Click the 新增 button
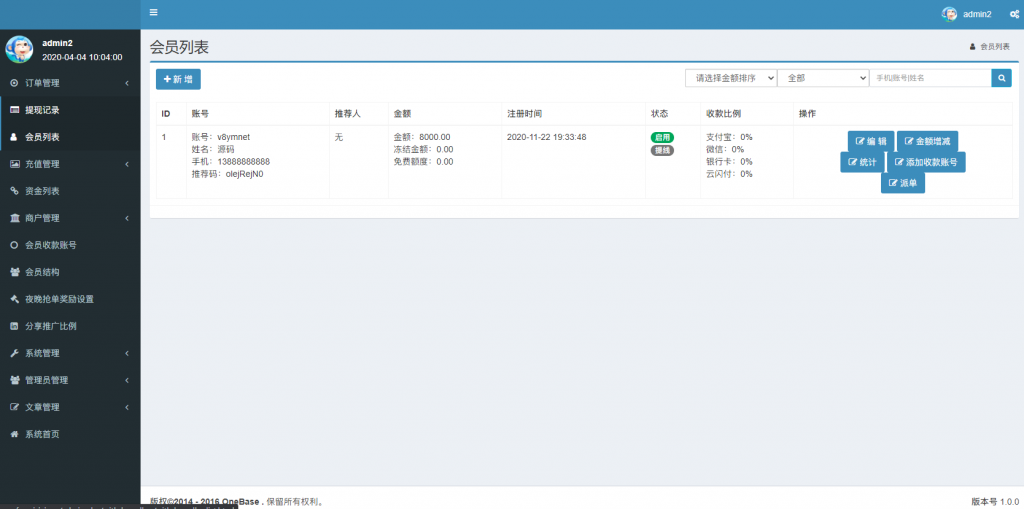Image resolution: width=1024 pixels, height=509 pixels. pyautogui.click(x=178, y=79)
